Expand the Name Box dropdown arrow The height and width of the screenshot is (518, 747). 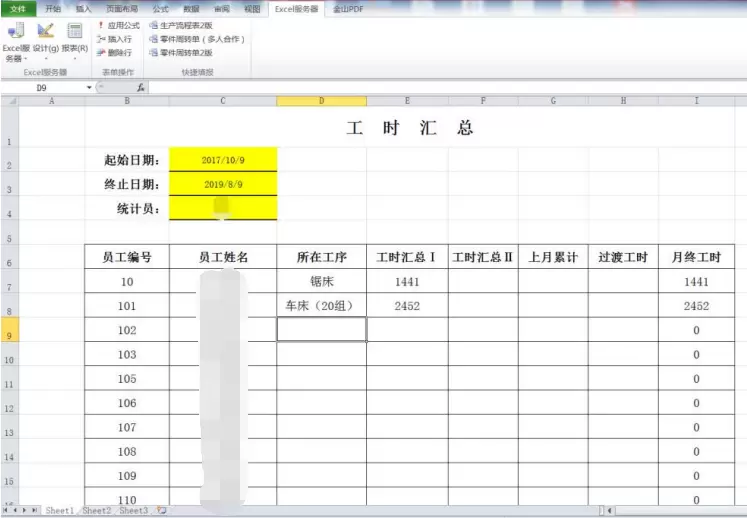[x=90, y=88]
